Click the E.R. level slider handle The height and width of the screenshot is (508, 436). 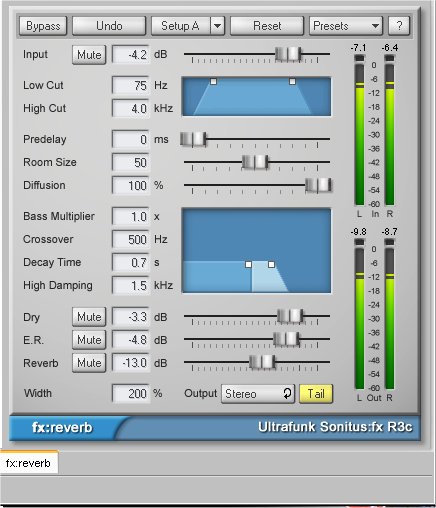point(286,339)
